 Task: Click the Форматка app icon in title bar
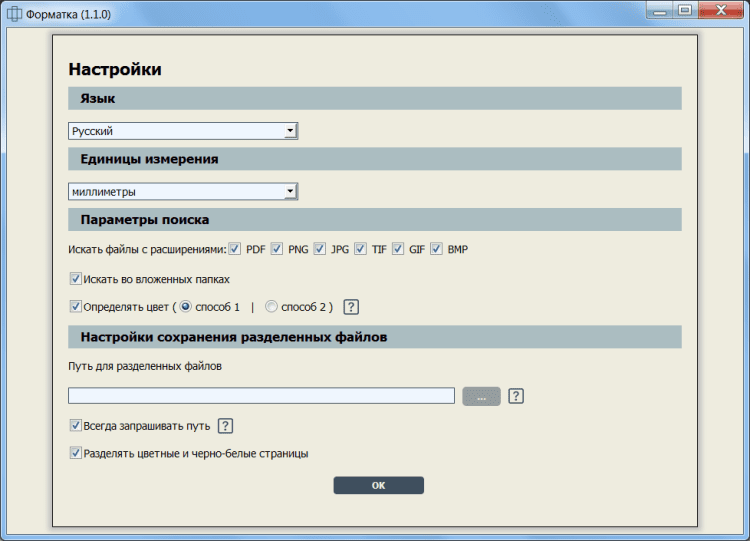pos(14,12)
